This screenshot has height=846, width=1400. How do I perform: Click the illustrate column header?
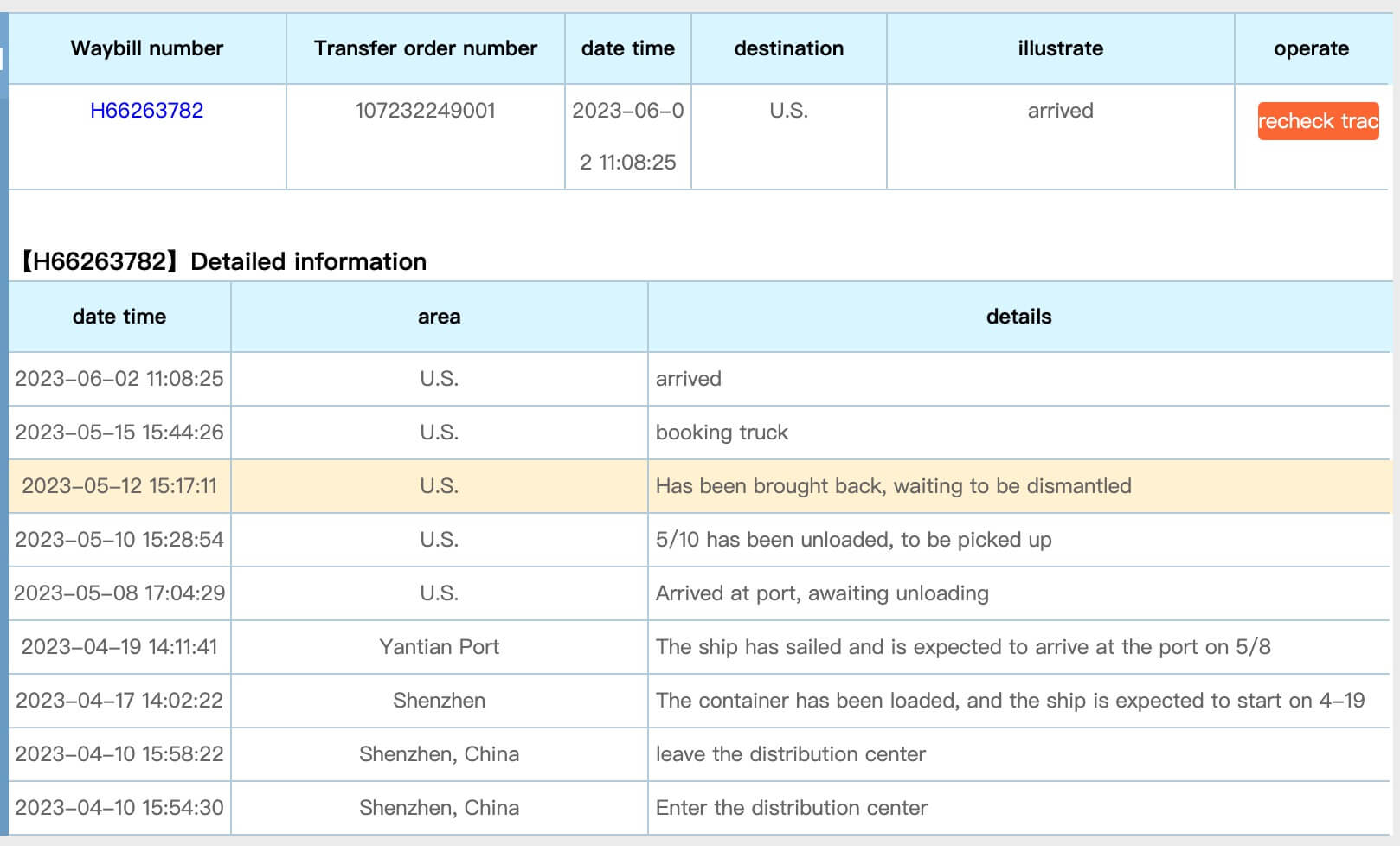click(1060, 48)
